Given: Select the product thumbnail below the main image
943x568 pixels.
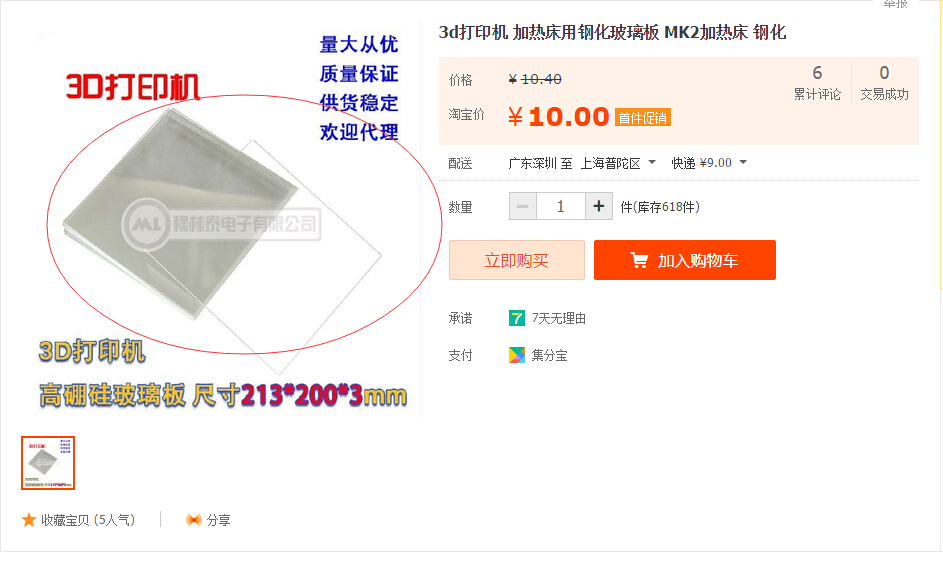Looking at the screenshot, I should click(x=48, y=463).
